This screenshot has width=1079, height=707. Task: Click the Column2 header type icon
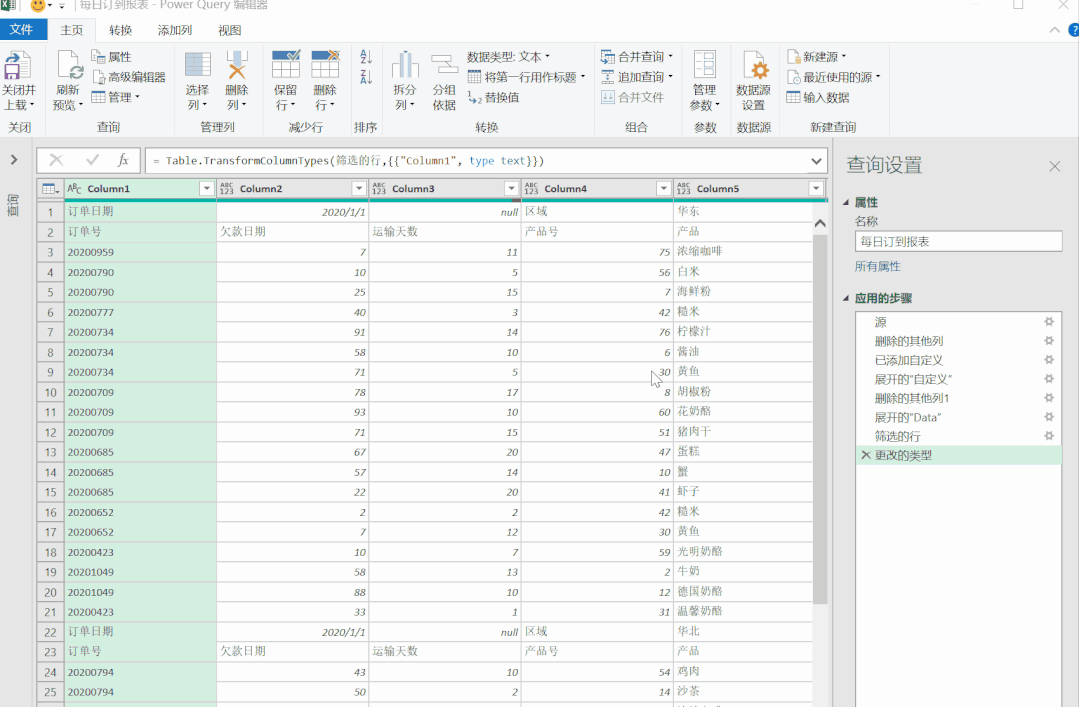point(226,189)
